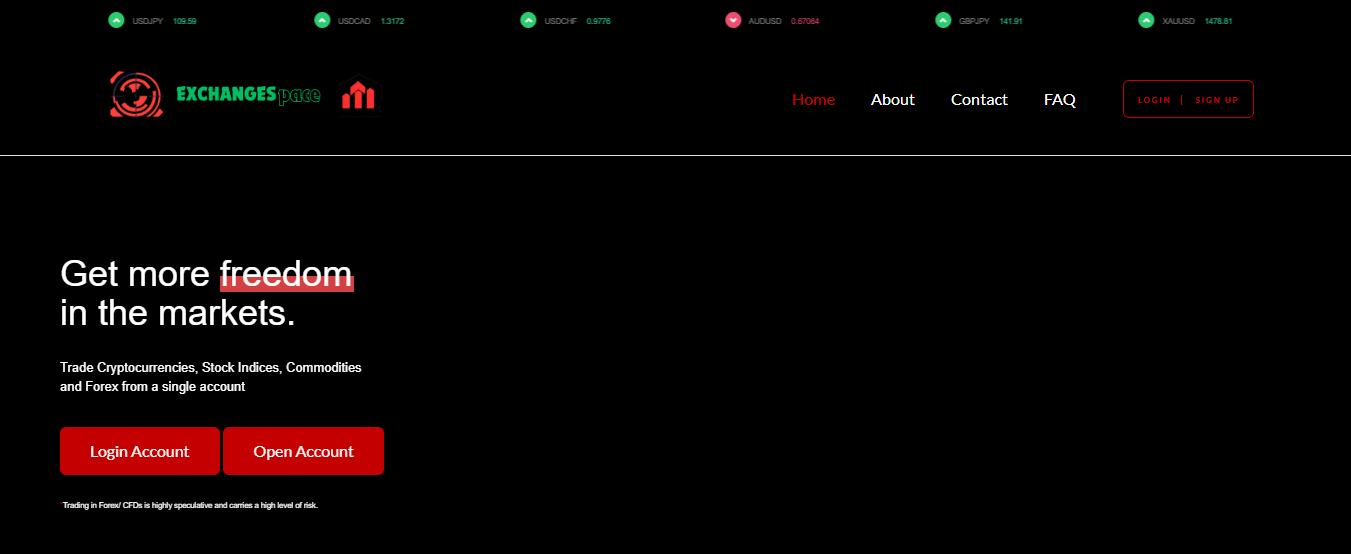Click the green arrow icon beside XAUUSD

[x=1146, y=20]
